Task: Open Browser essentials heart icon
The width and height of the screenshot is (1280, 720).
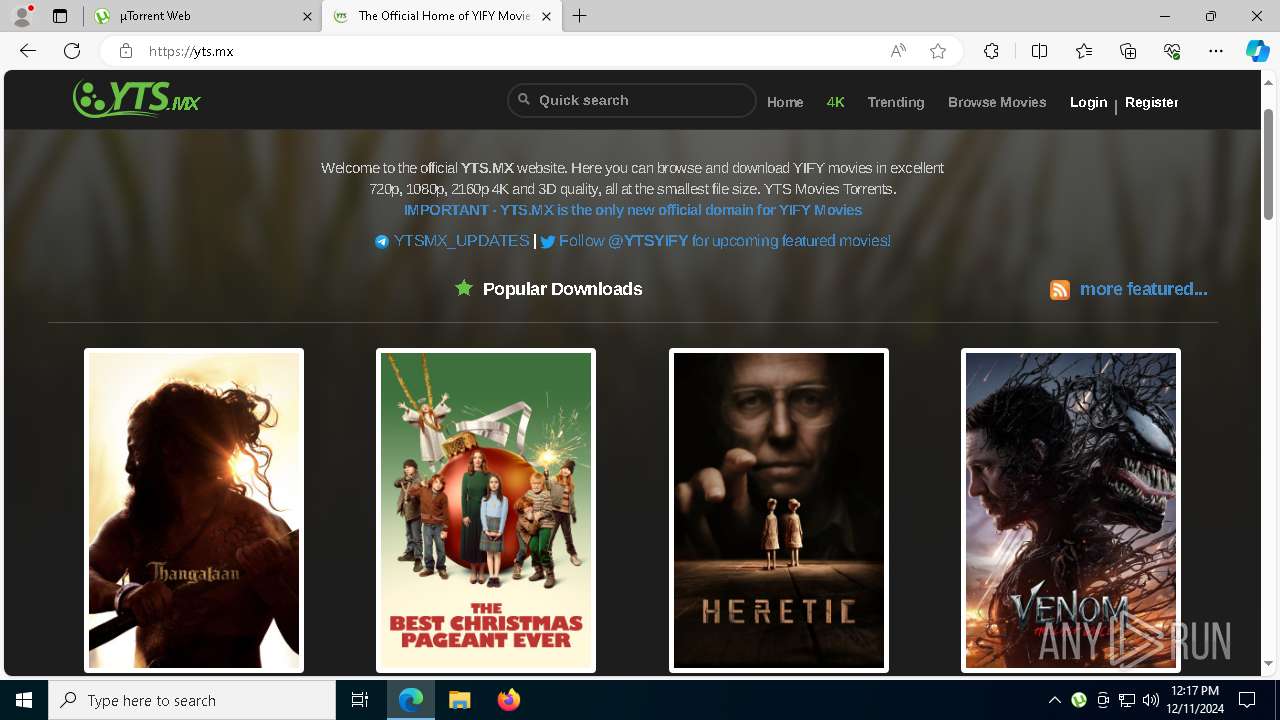Action: 1172,51
